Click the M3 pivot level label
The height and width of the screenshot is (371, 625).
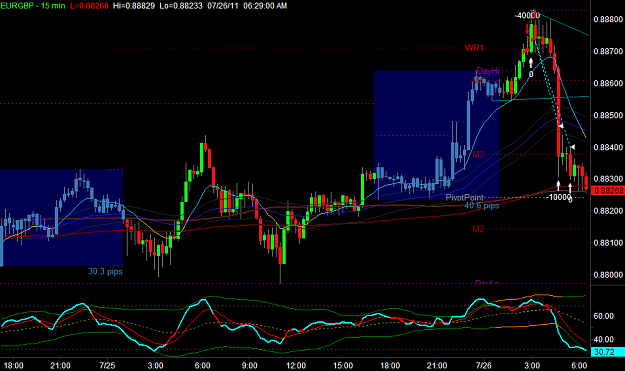[x=478, y=154]
